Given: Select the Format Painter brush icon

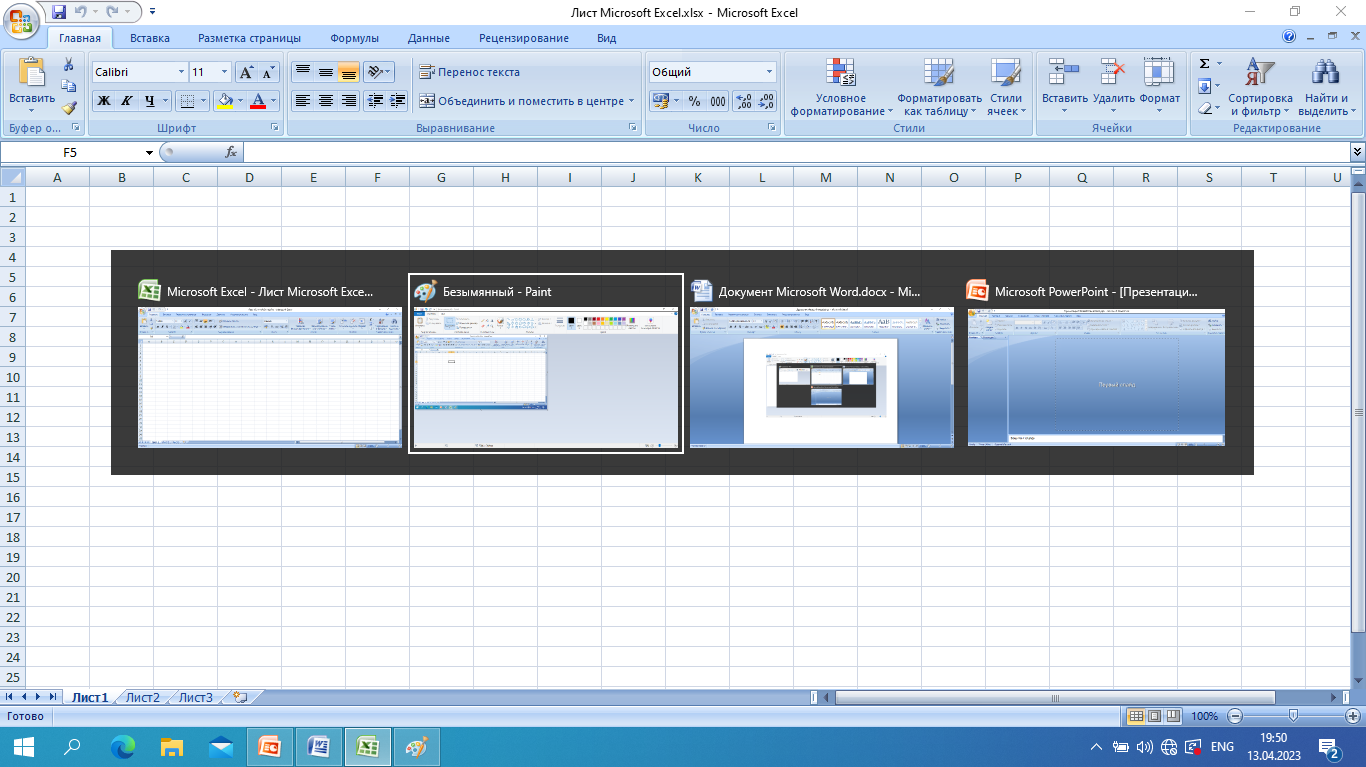Looking at the screenshot, I should pos(69,108).
